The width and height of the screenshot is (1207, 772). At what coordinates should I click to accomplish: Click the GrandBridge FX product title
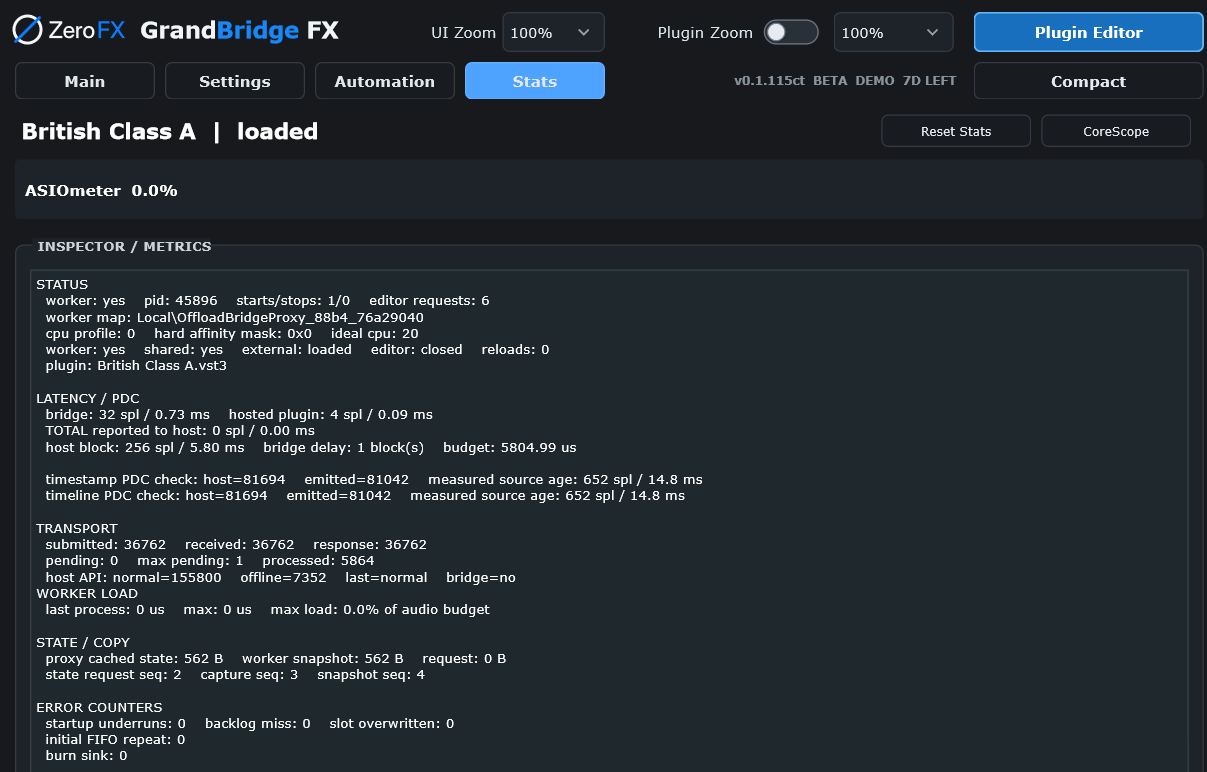239,31
